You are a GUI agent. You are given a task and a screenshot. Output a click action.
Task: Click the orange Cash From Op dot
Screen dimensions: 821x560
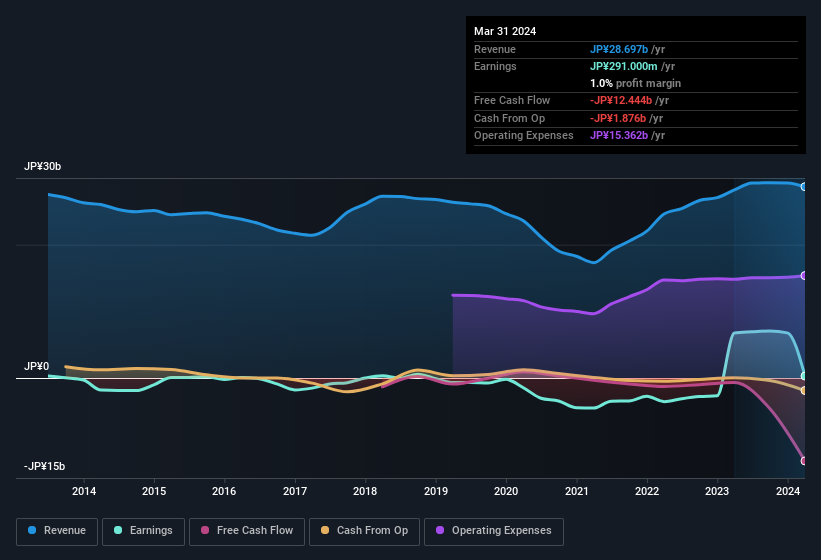pos(325,531)
